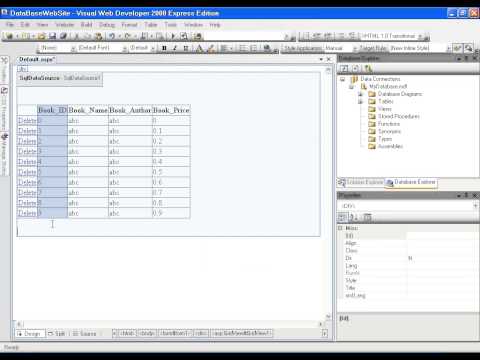480x360 pixels.
Task: Click the Categorized icon in Properties
Action: pos(342,217)
